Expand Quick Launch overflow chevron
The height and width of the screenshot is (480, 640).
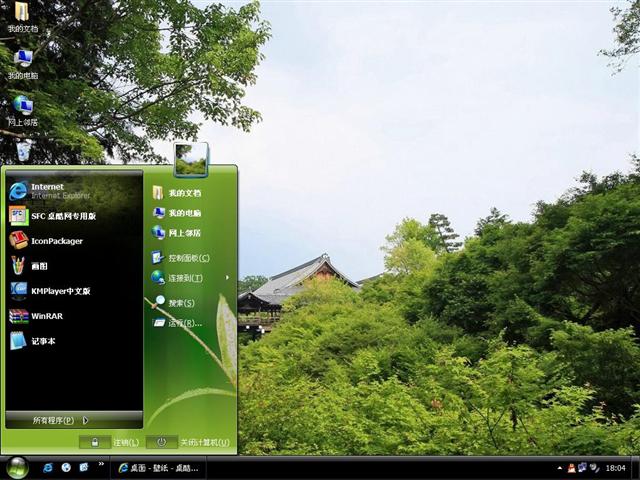click(101, 464)
